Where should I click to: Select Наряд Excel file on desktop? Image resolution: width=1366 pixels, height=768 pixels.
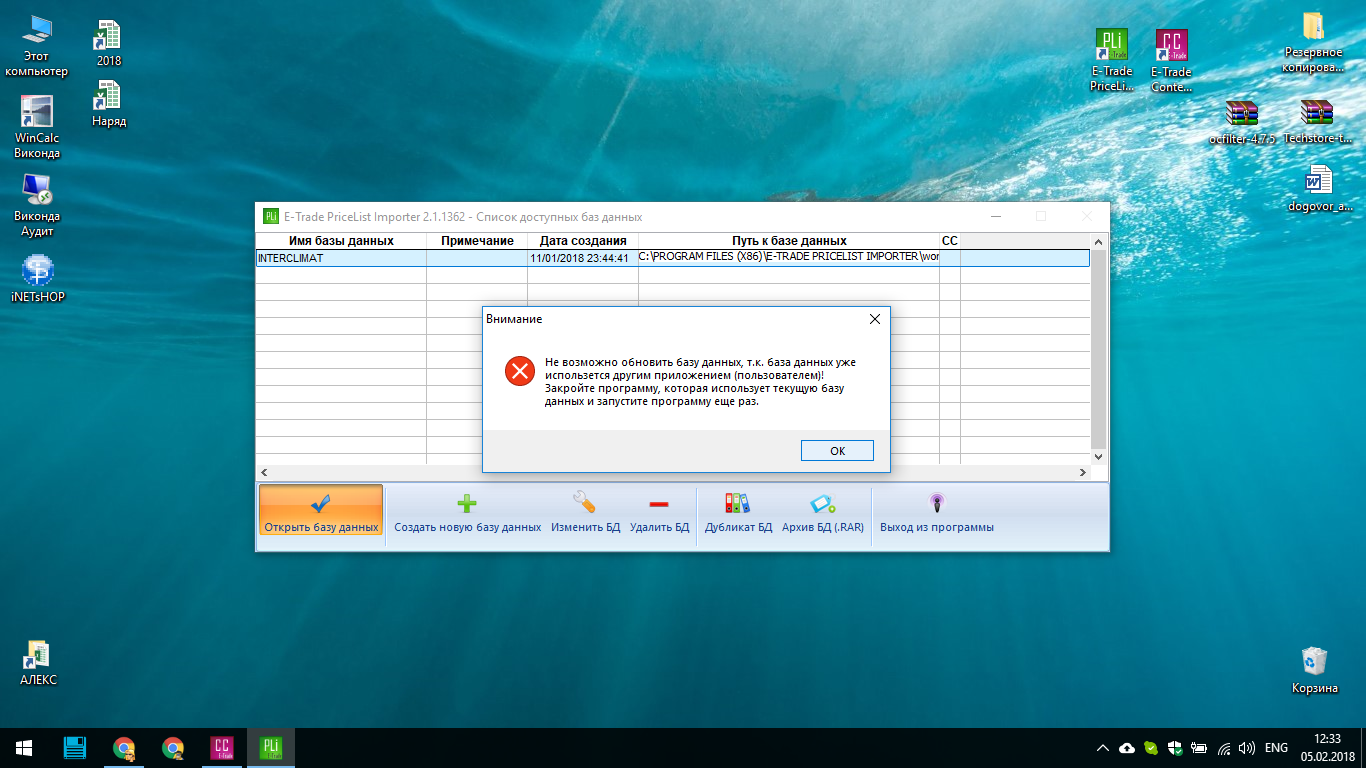108,104
